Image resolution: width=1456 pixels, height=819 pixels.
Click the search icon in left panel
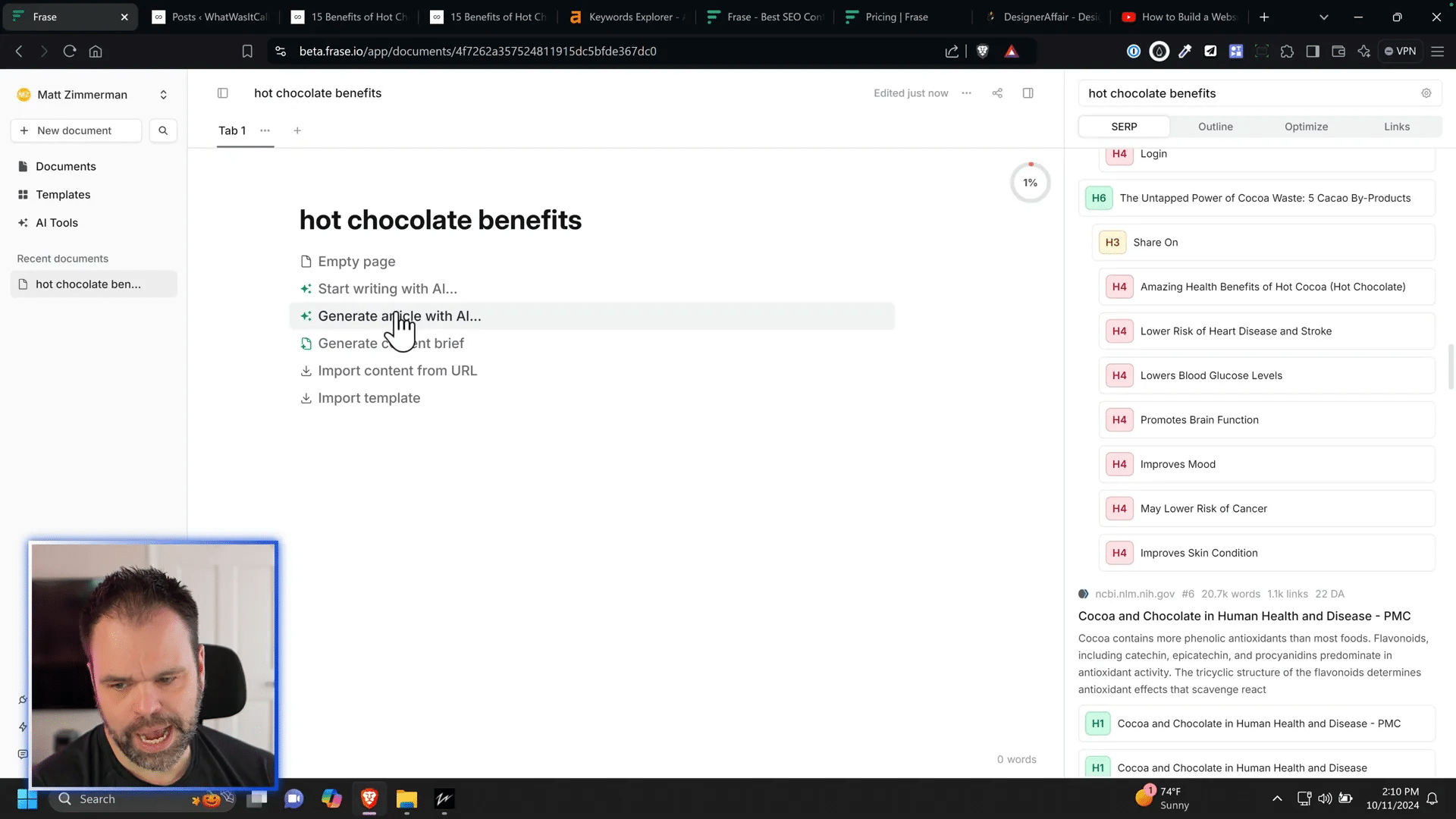click(x=163, y=130)
